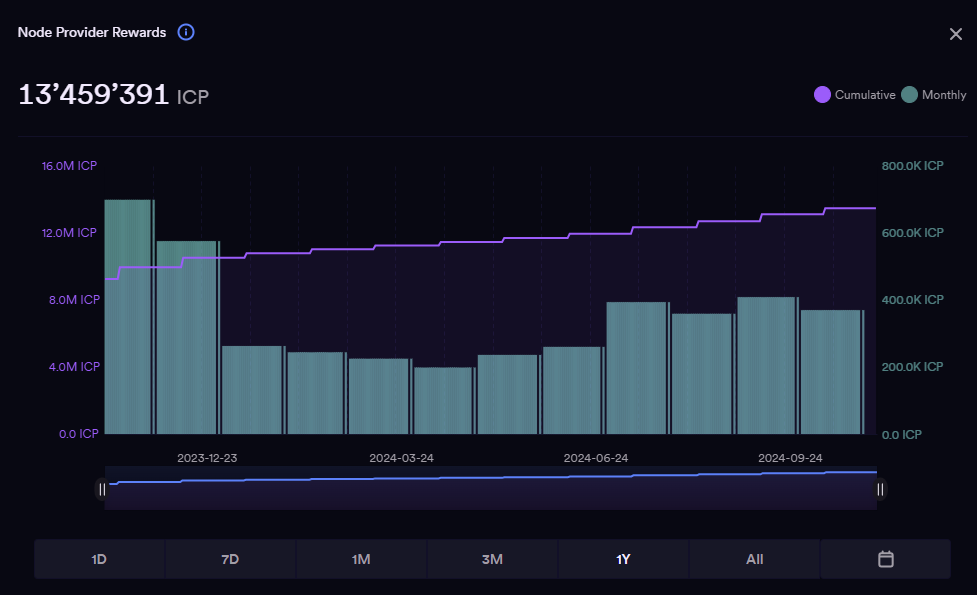Click the right handle of the range slider
The image size is (977, 595).
click(x=880, y=489)
